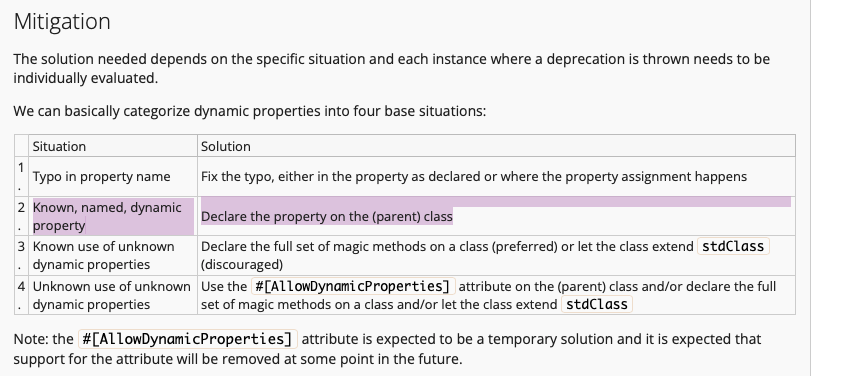The image size is (845, 376).
Task: Click the #[AllowDynamicProperties] code in the table
Action: 352,286
